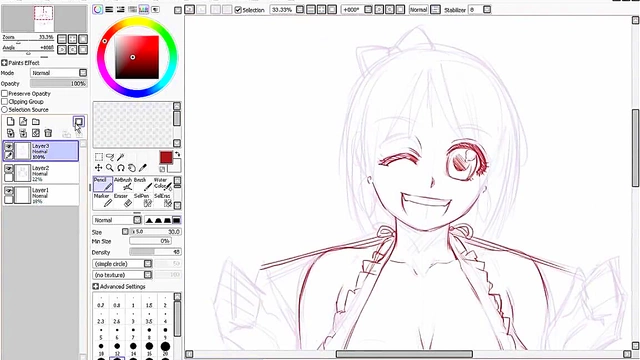Choose the sharpest pointed brush edge shape

149,220
